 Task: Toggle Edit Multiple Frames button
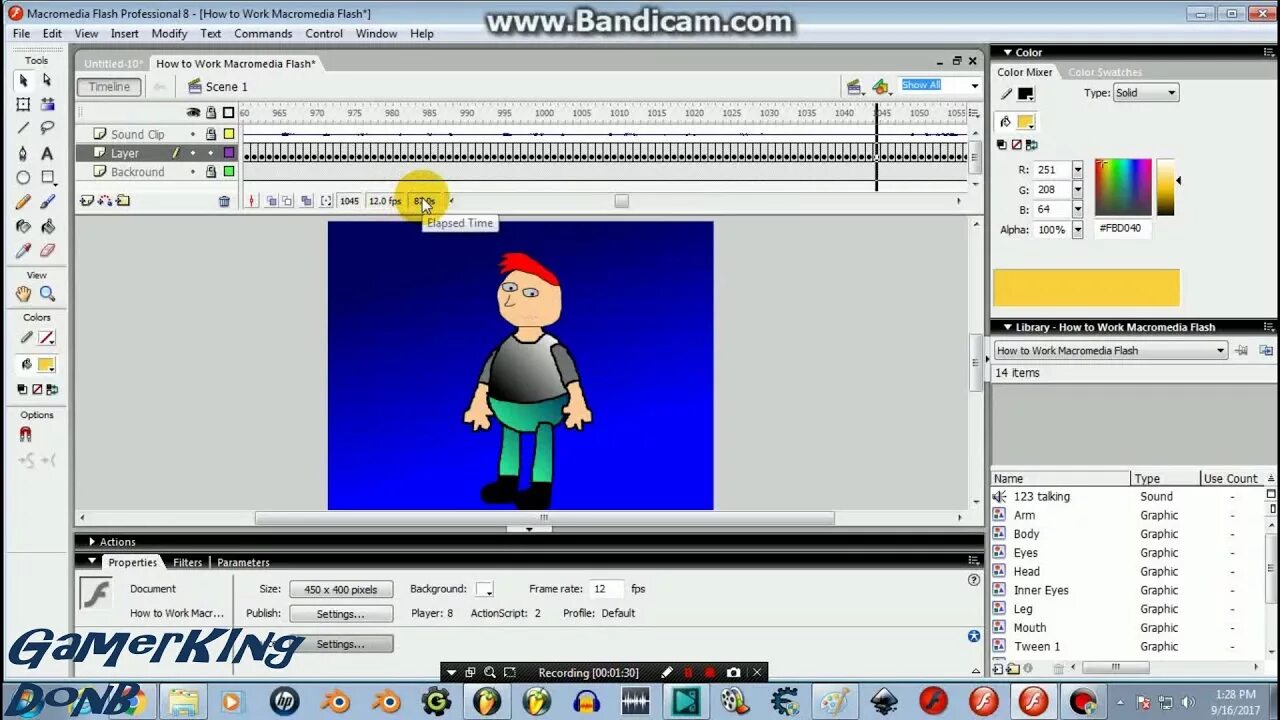click(x=306, y=201)
